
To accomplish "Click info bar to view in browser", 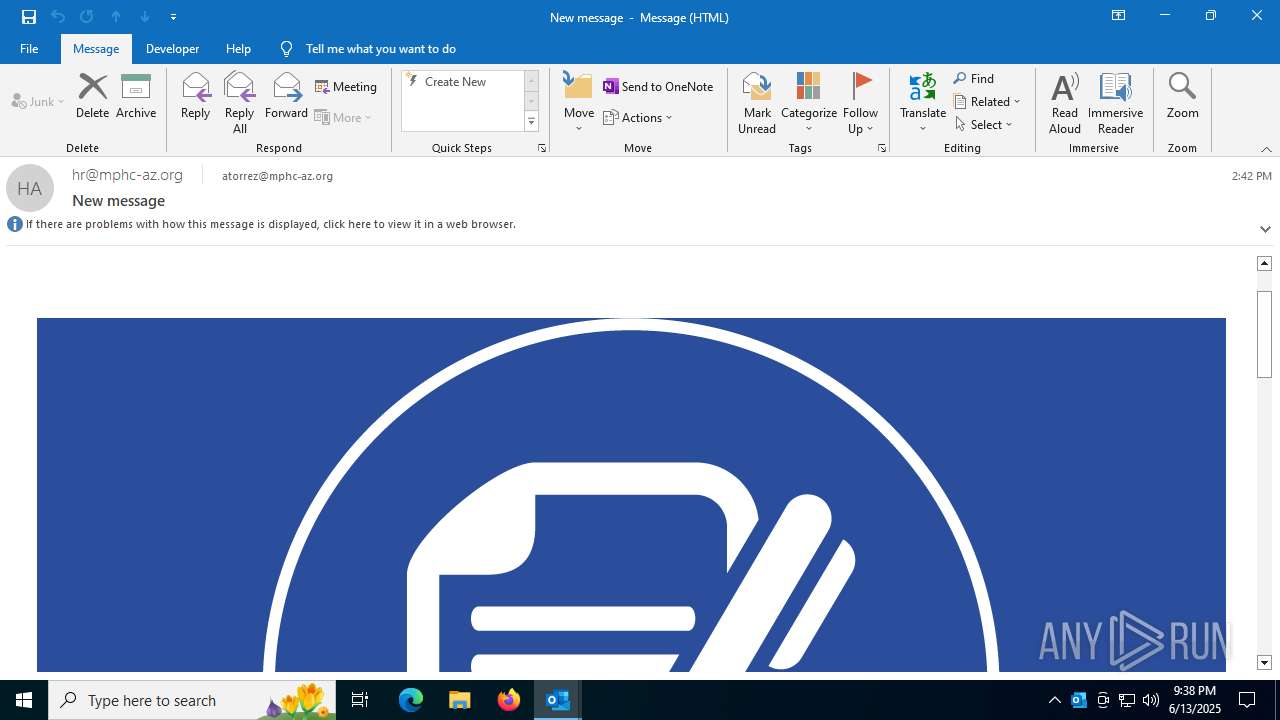I will click(x=271, y=224).
